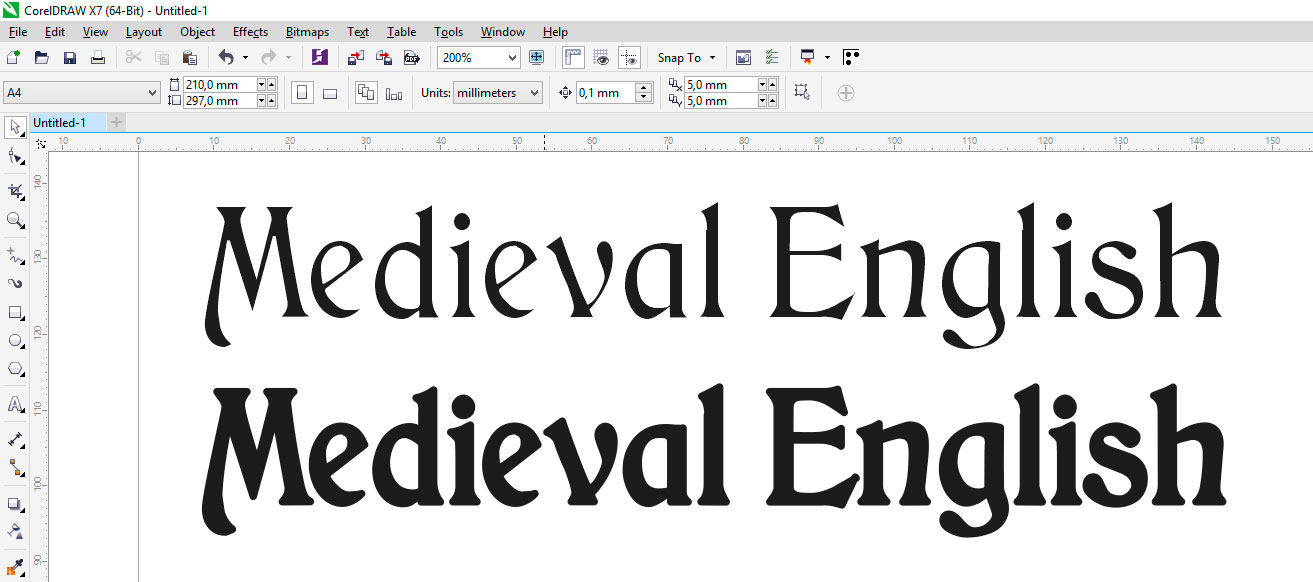Select the Rectangle tool
The height and width of the screenshot is (582, 1313).
(x=15, y=312)
